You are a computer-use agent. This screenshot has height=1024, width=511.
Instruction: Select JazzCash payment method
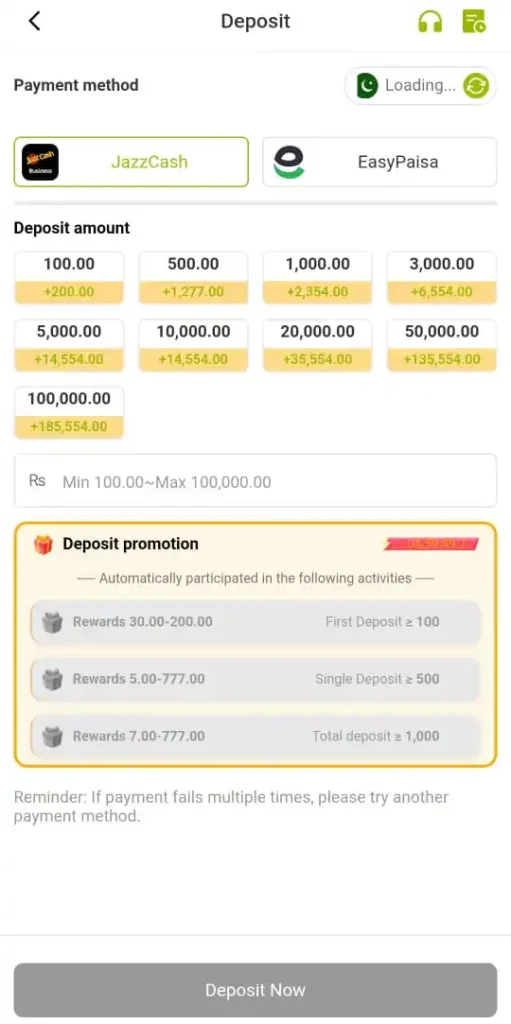click(131, 162)
